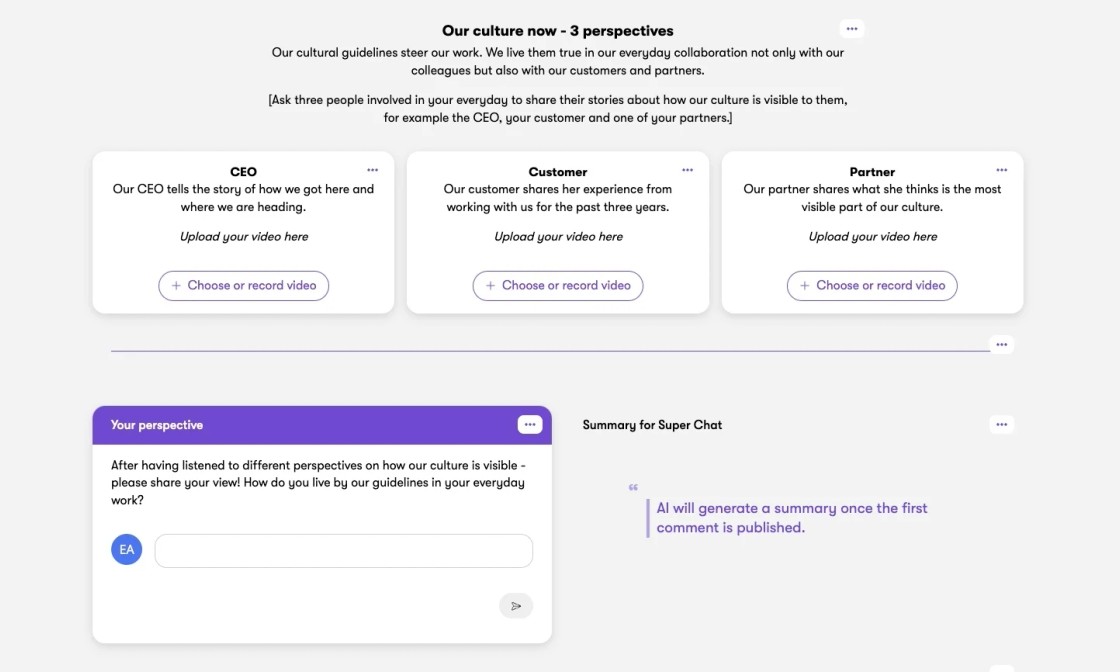Choose or record video for CEO

coord(244,285)
